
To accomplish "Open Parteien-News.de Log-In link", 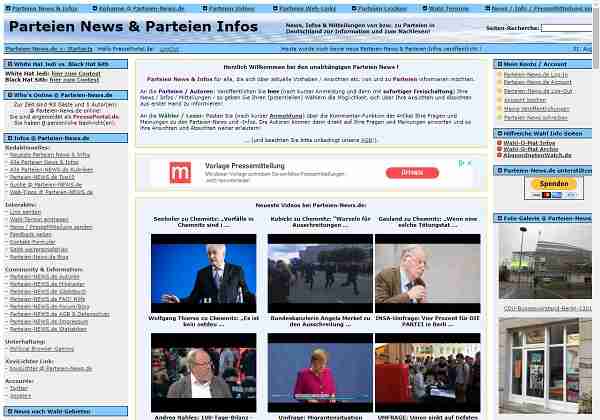I will click(x=536, y=75).
